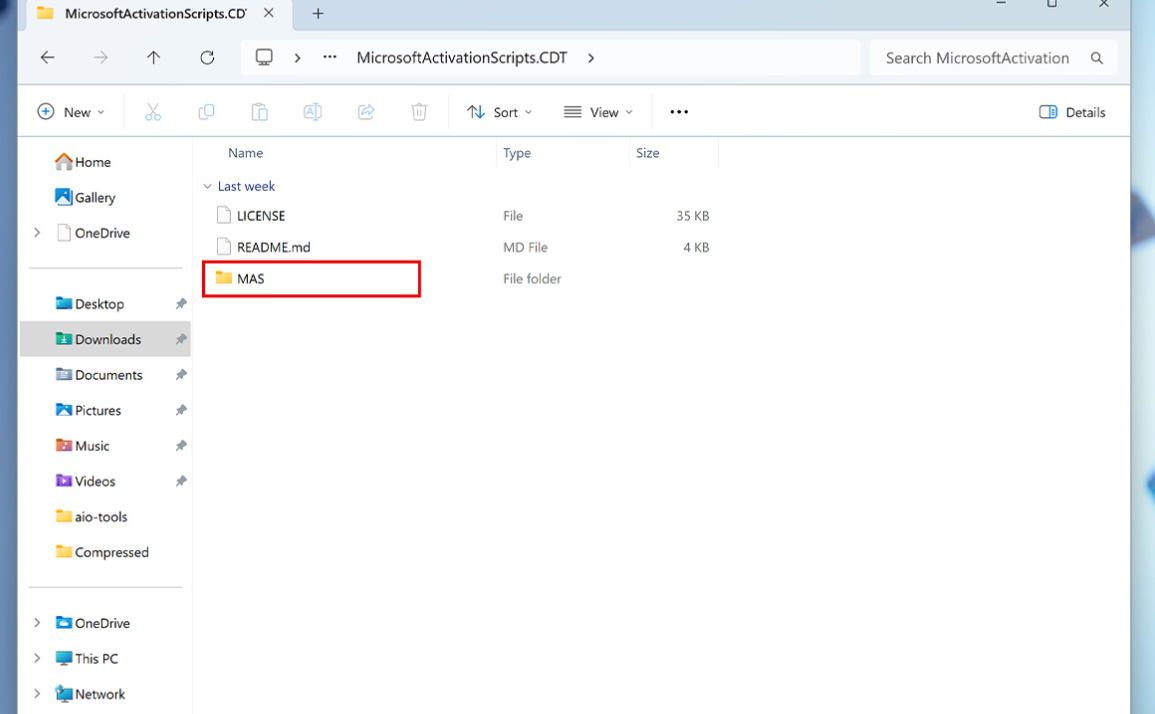This screenshot has width=1155, height=714.
Task: Open the Details pane
Action: (x=1072, y=111)
